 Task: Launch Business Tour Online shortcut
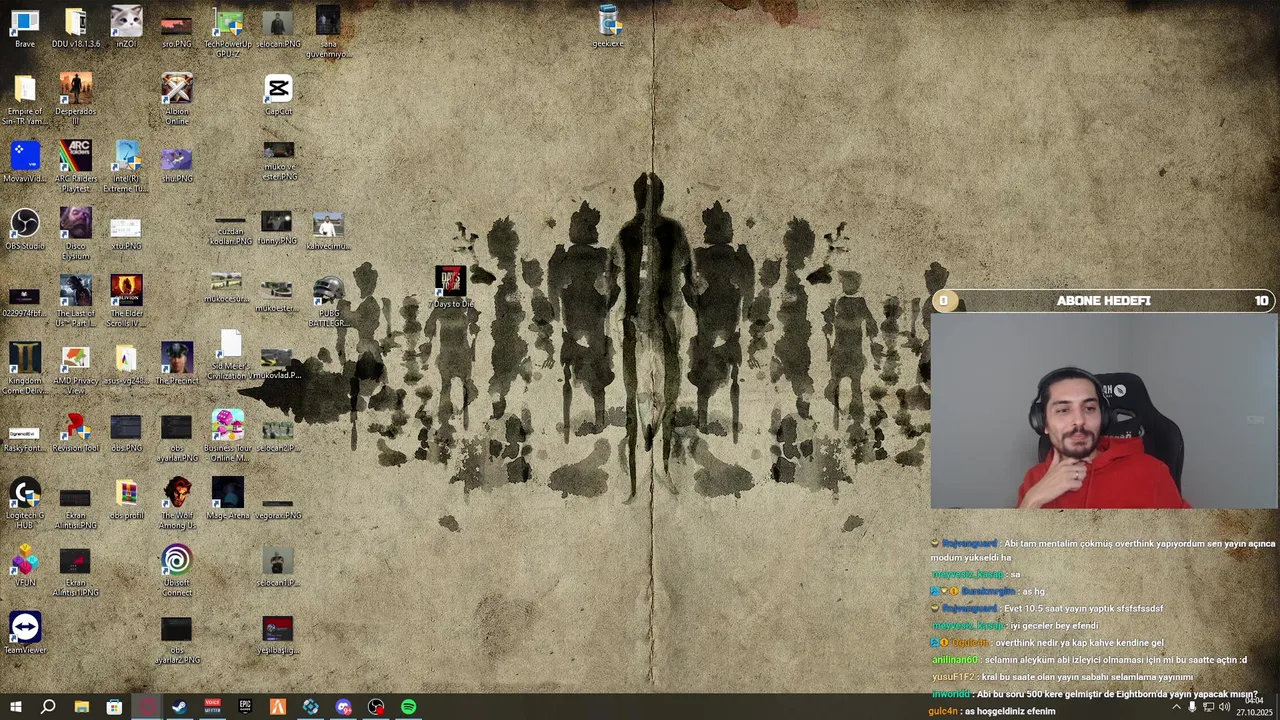pos(228,435)
